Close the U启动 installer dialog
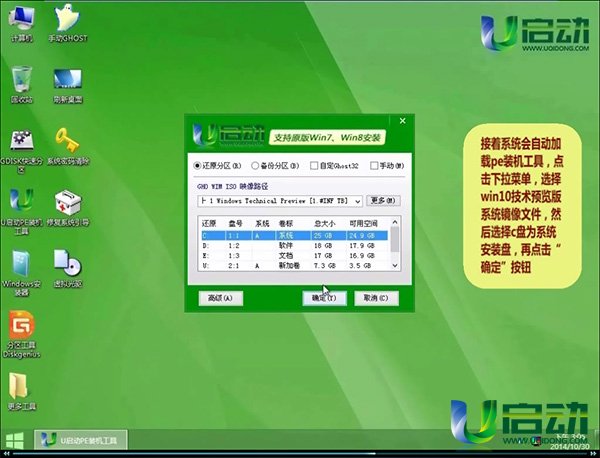Screen dimensions: 600x458 coord(403,121)
